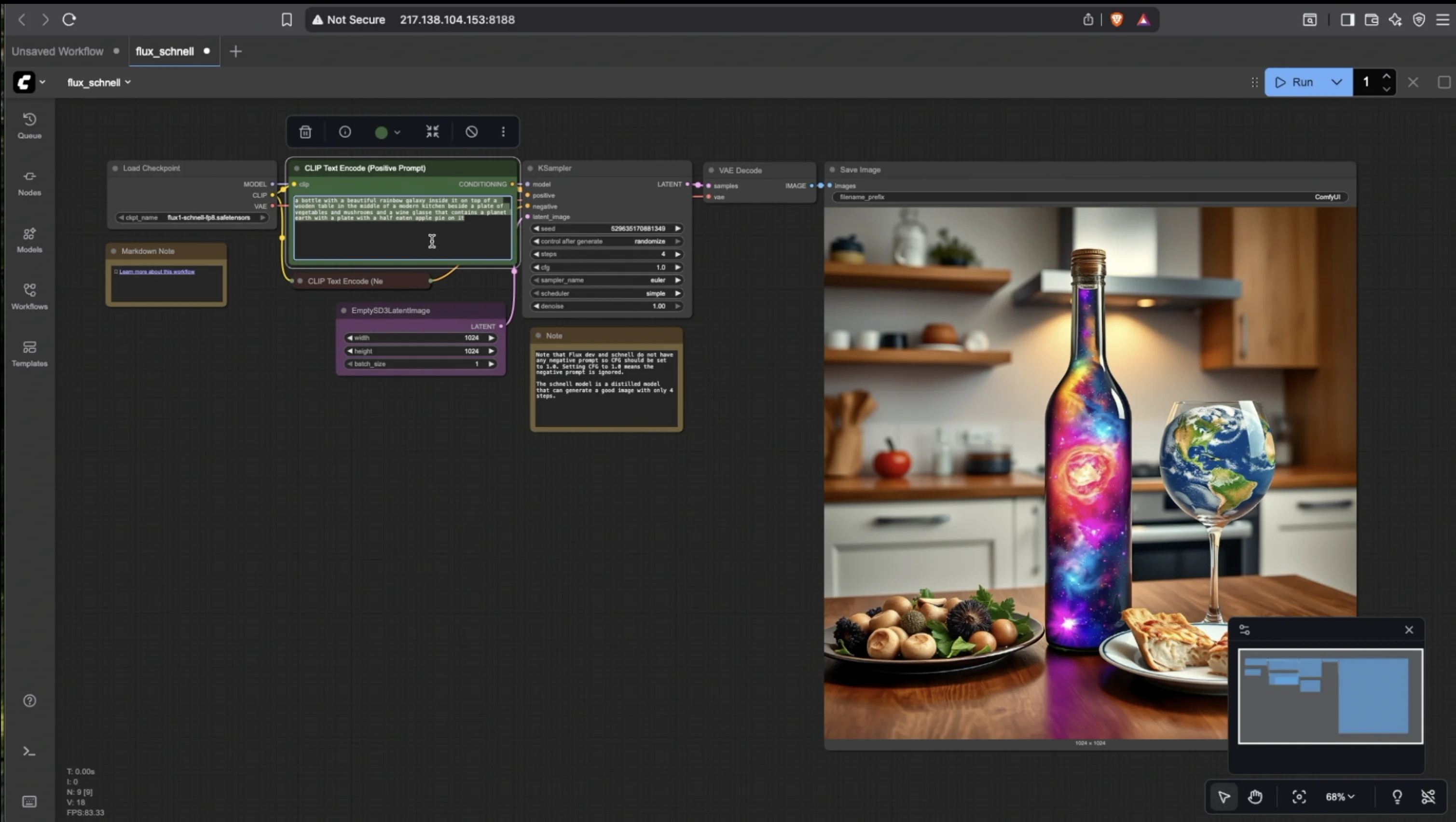The height and width of the screenshot is (822, 1456).
Task: Open the Learn more about this workflow link
Action: point(157,272)
